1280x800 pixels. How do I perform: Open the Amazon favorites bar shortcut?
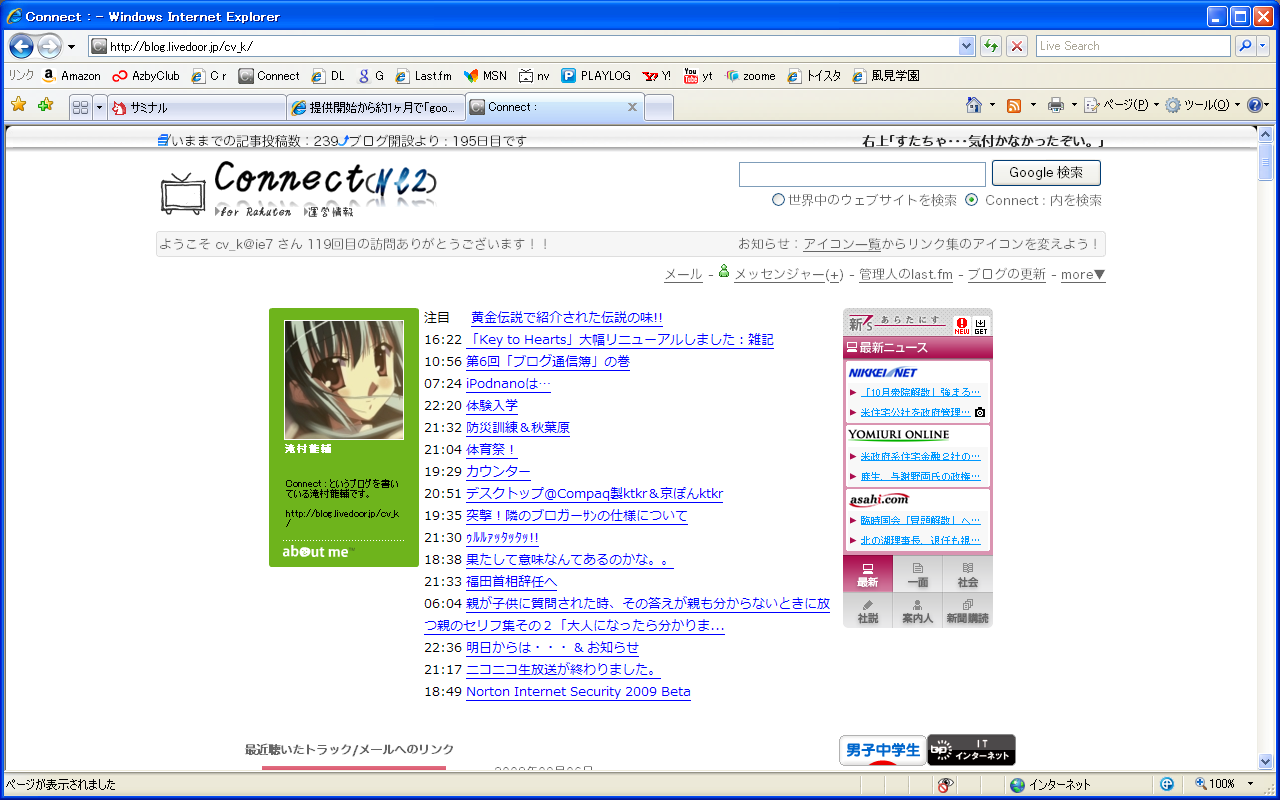pos(70,75)
